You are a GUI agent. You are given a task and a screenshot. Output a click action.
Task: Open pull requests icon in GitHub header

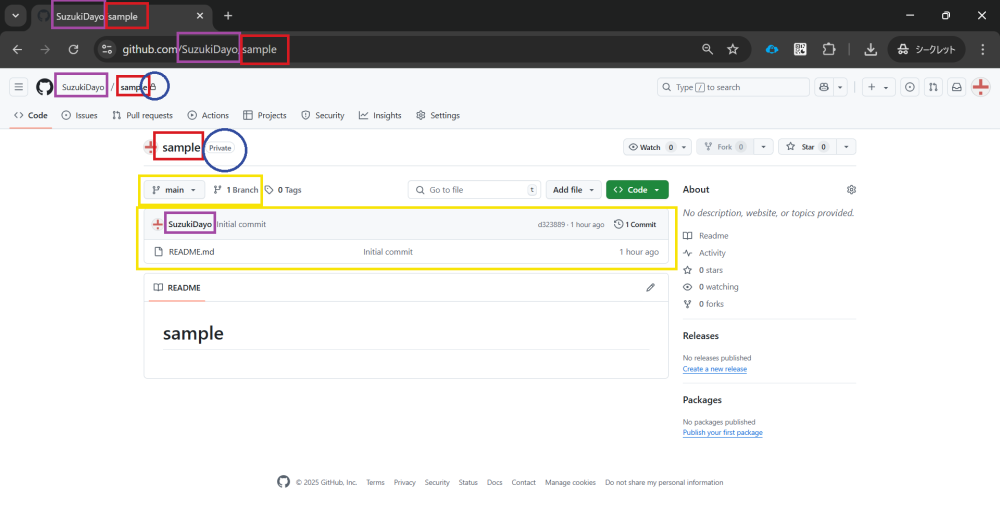pyautogui.click(x=933, y=87)
